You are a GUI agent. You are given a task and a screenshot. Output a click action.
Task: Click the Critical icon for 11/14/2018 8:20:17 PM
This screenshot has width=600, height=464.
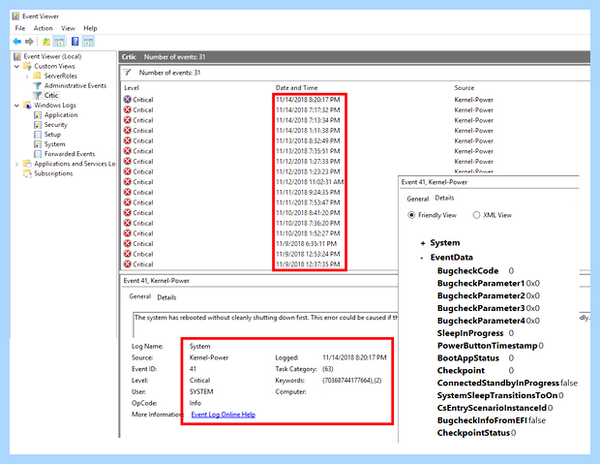[127, 99]
